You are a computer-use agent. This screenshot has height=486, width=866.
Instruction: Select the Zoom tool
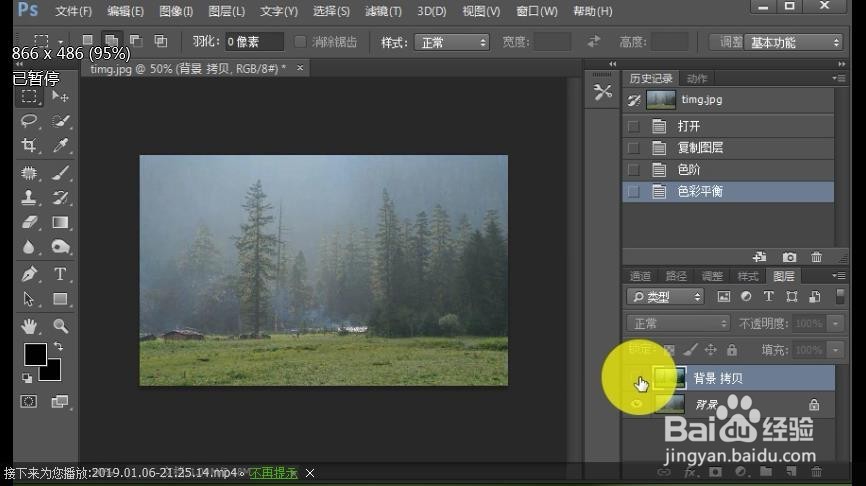pyautogui.click(x=60, y=326)
